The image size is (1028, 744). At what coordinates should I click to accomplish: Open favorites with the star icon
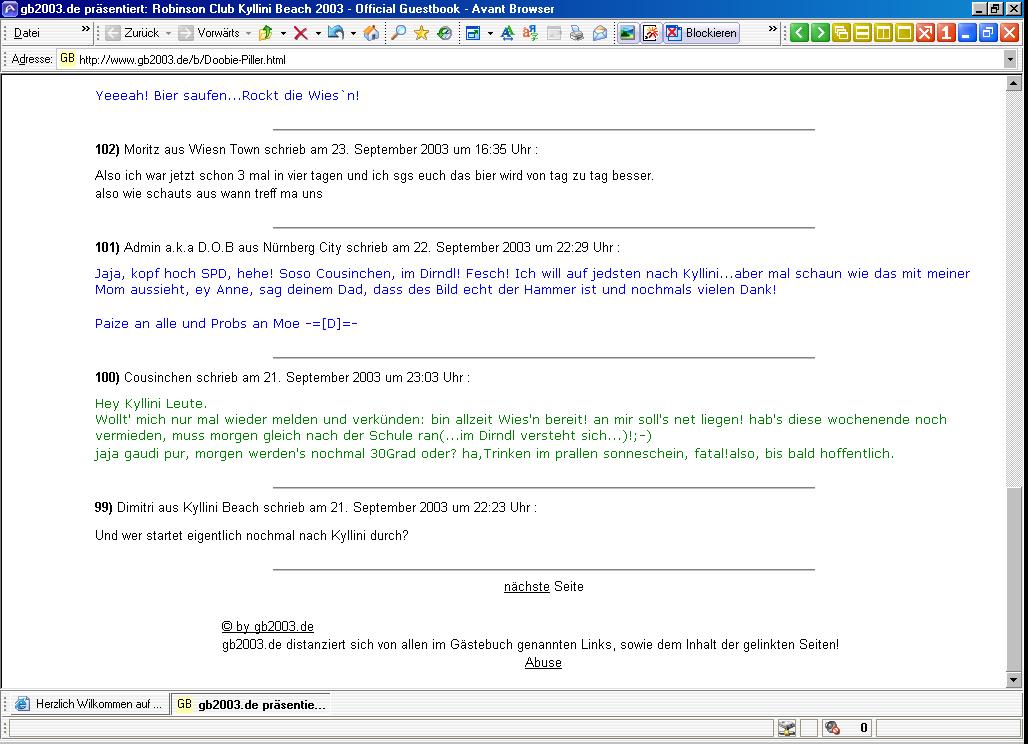pyautogui.click(x=421, y=33)
